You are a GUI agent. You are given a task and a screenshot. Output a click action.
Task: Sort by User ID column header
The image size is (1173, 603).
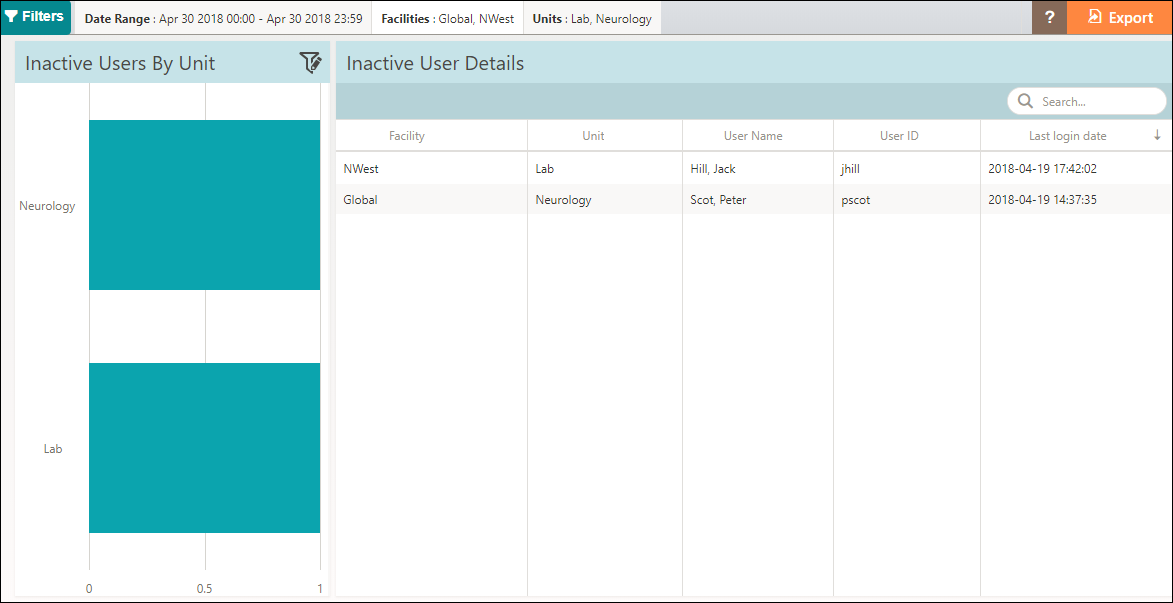[899, 136]
